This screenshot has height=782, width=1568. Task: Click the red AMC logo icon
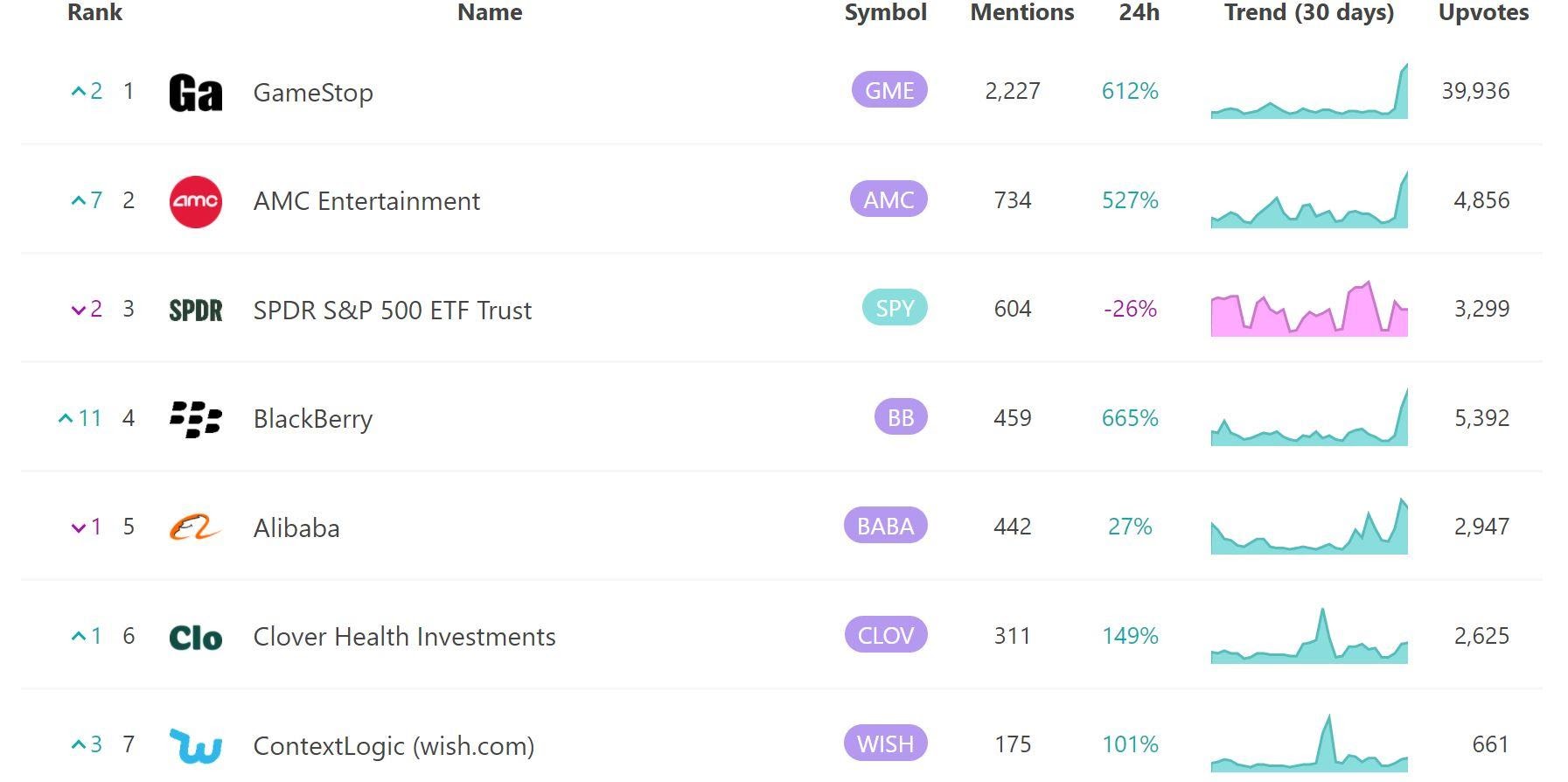tap(195, 201)
